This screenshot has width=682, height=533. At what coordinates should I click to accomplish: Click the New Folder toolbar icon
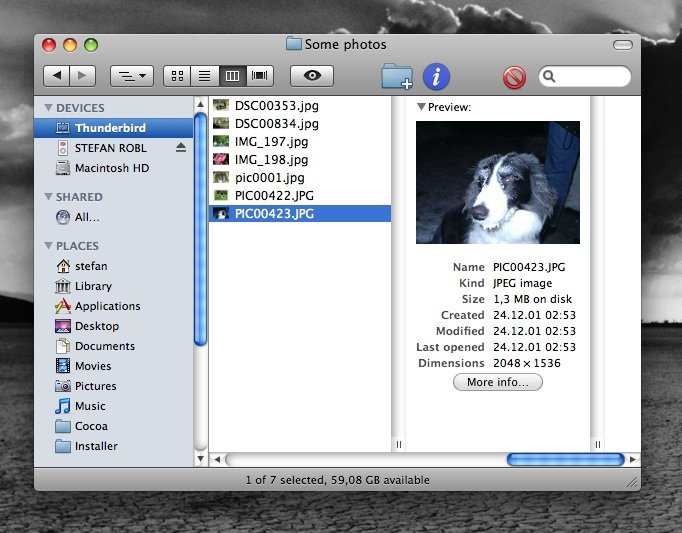coord(397,77)
